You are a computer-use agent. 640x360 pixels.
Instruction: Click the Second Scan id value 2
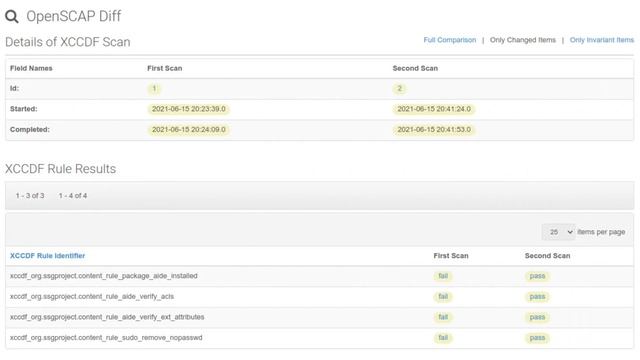(x=400, y=89)
